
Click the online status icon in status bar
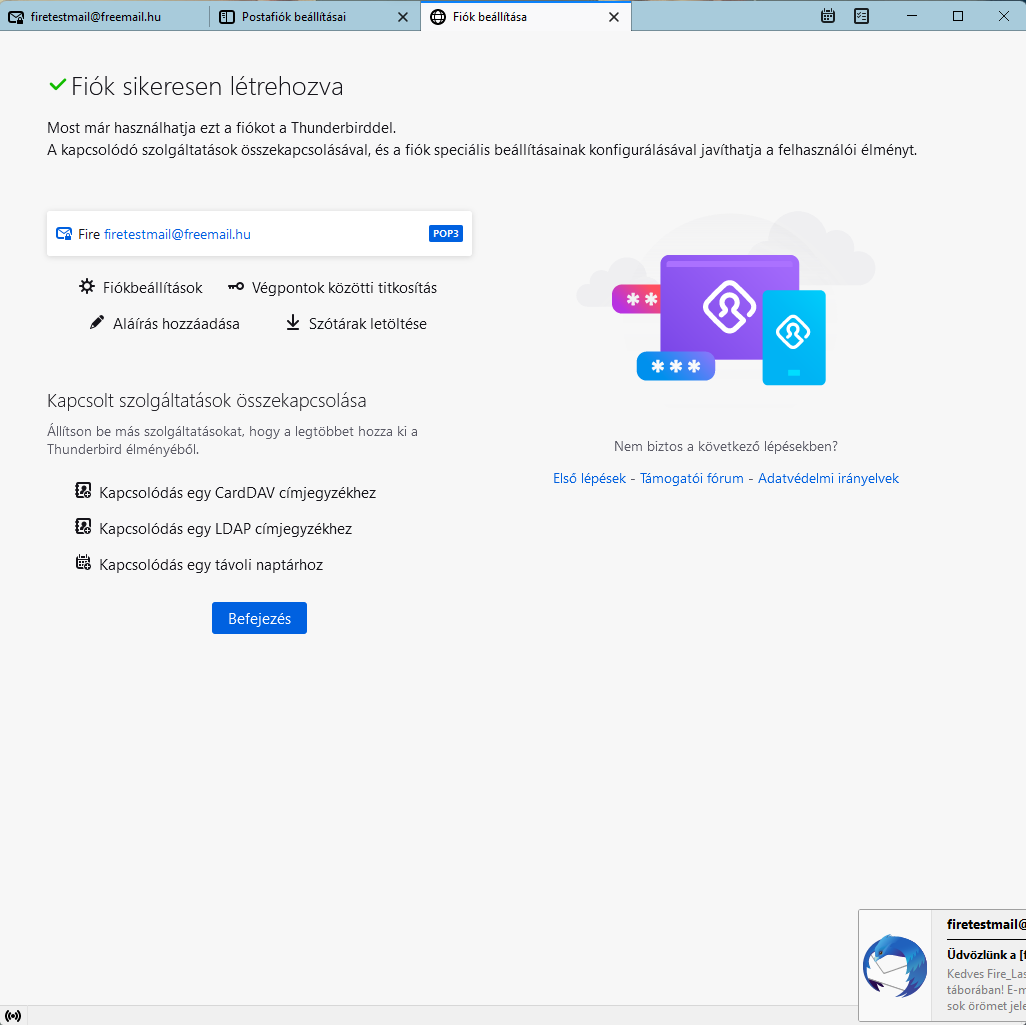(x=13, y=1015)
